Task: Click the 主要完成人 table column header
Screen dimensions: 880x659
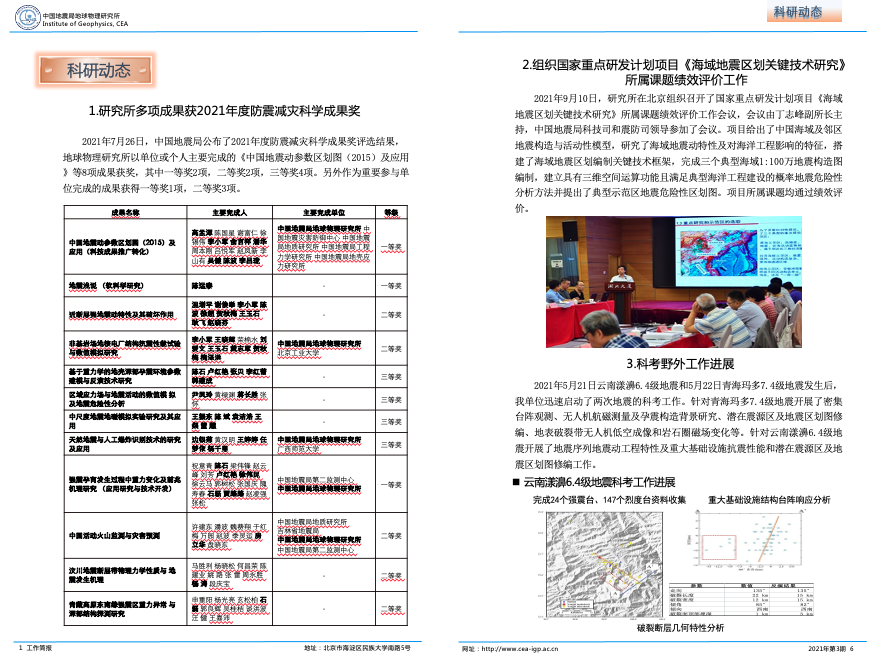Action: coord(230,212)
